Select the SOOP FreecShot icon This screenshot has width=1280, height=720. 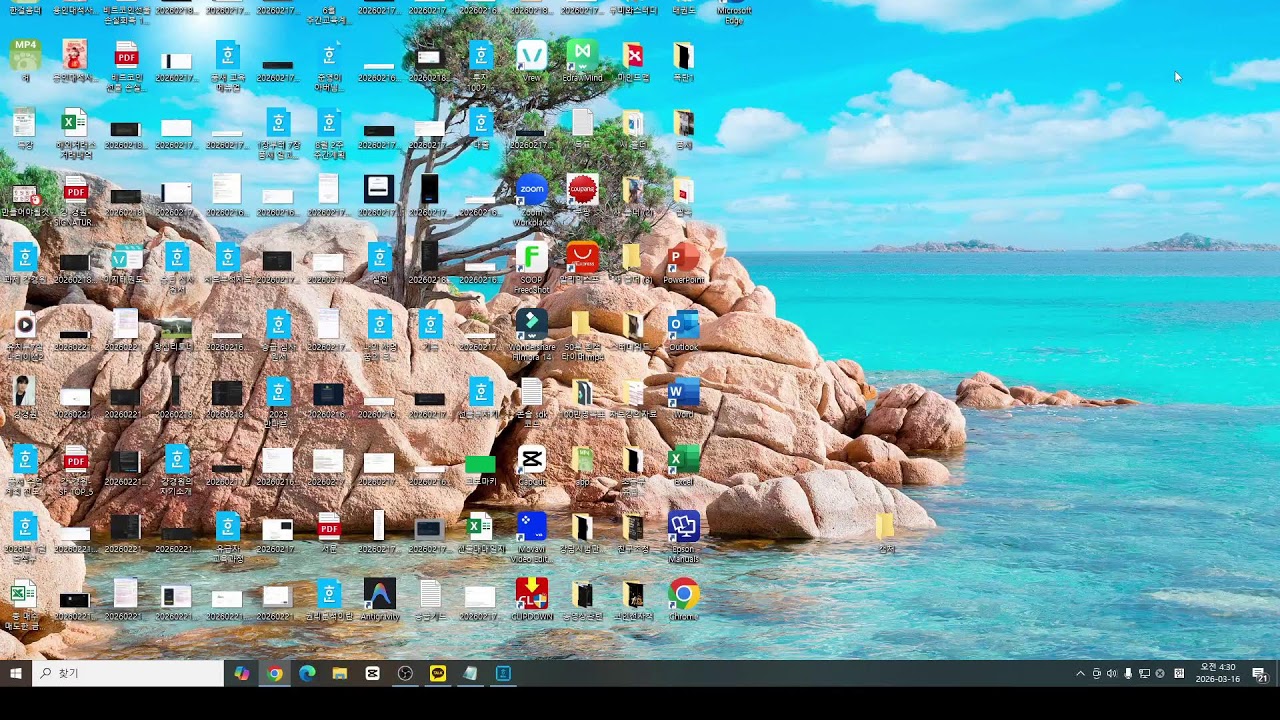coord(532,267)
